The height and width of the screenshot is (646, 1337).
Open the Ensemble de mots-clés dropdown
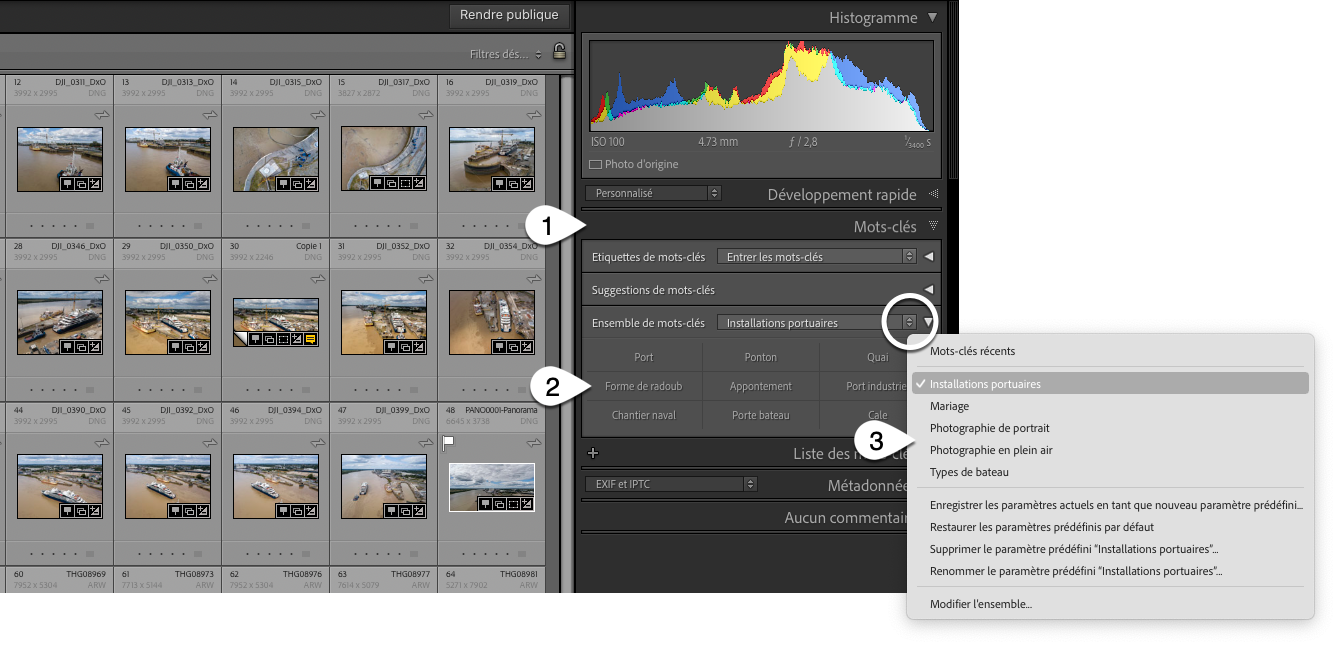(x=816, y=323)
